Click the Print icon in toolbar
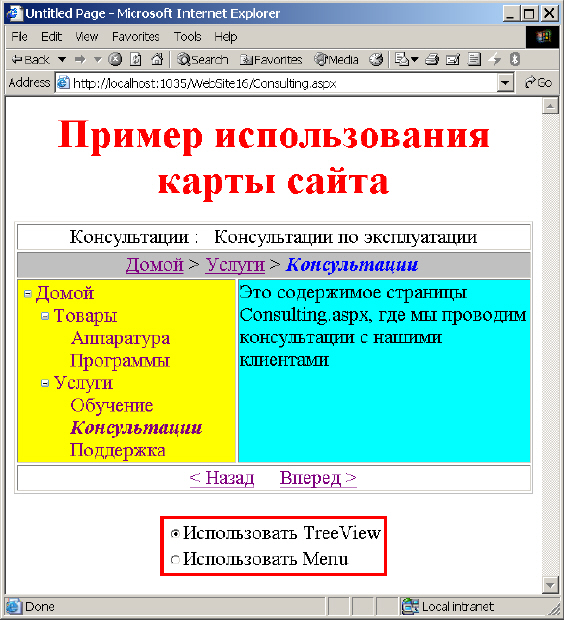 click(432, 60)
